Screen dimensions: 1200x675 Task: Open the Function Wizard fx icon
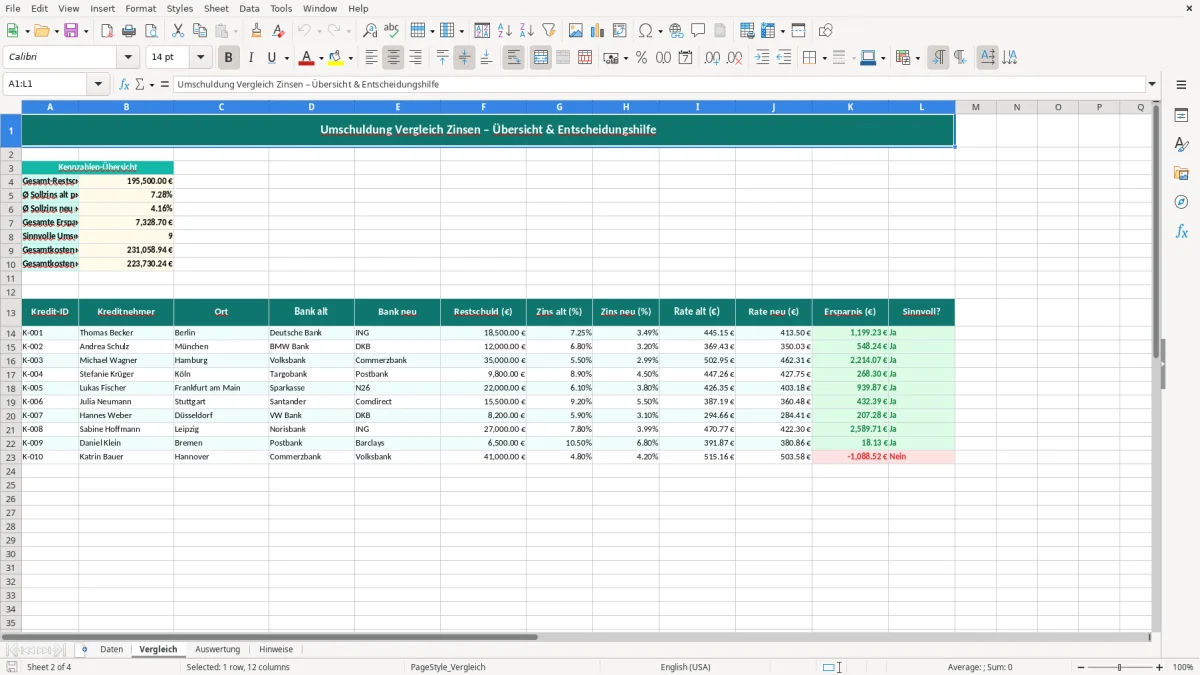[x=125, y=85]
